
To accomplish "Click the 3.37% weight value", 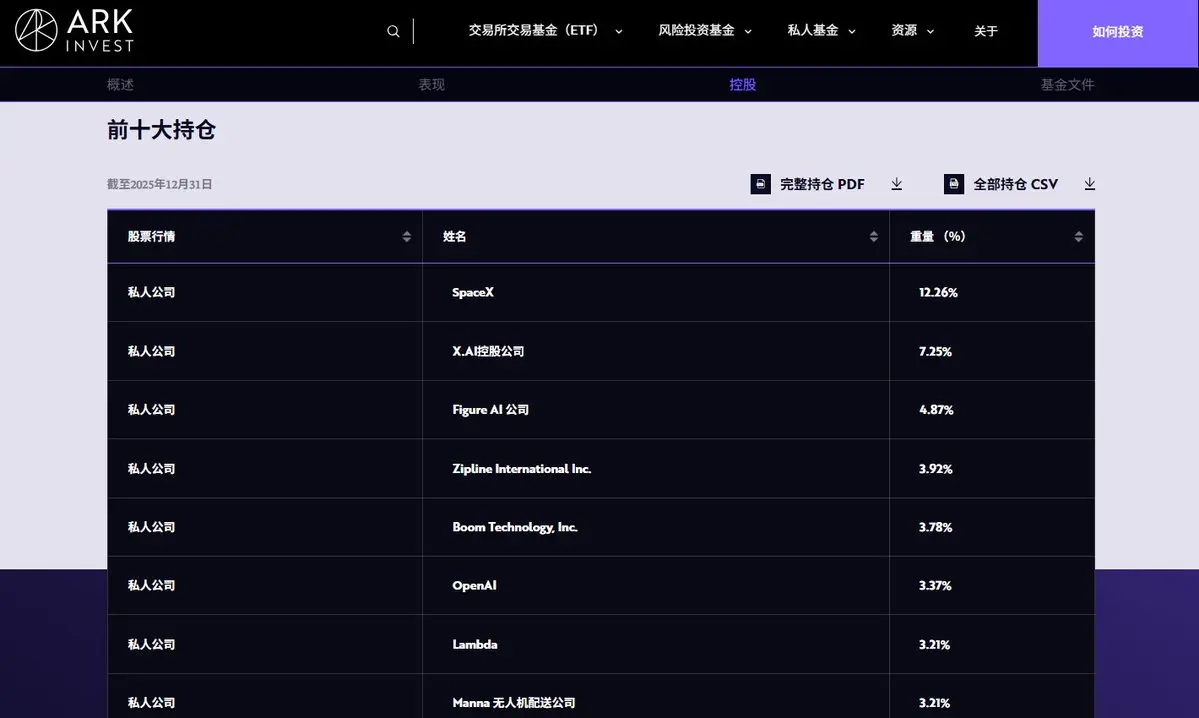I will point(935,586).
